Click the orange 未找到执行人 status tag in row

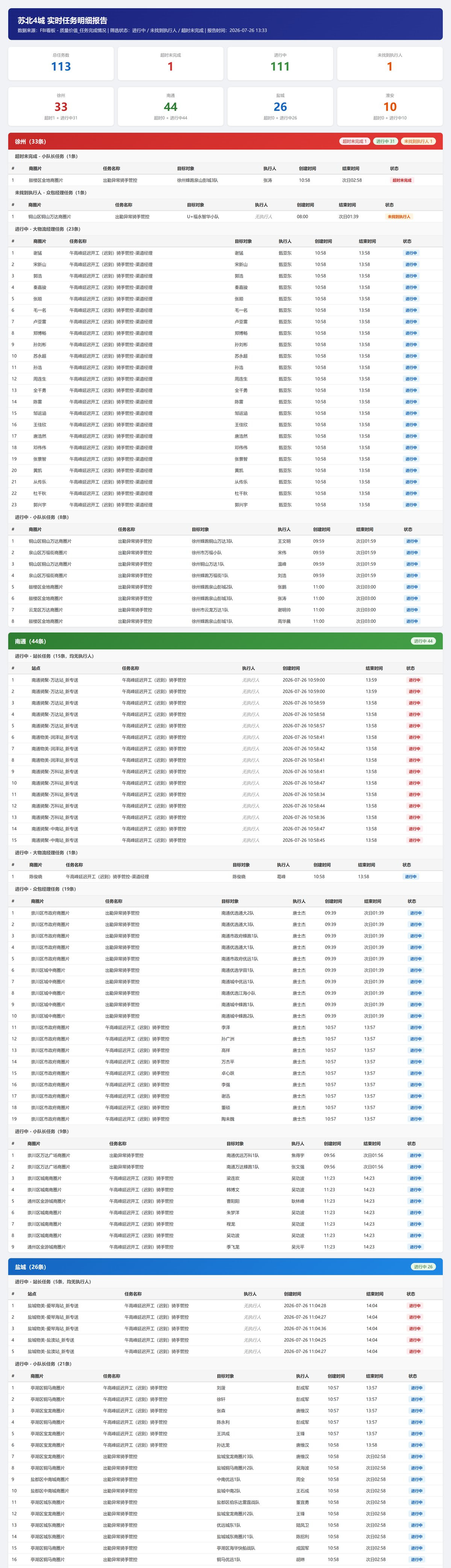[399, 217]
